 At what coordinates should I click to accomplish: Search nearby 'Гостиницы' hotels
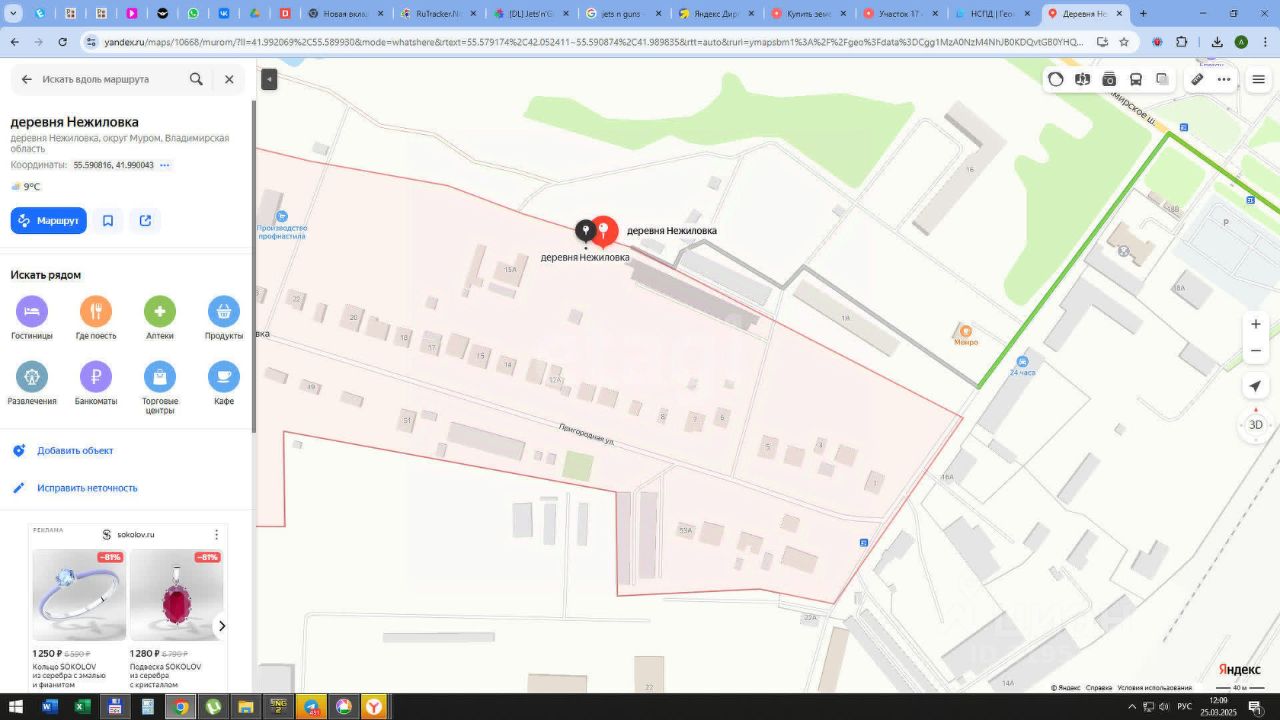pos(32,318)
